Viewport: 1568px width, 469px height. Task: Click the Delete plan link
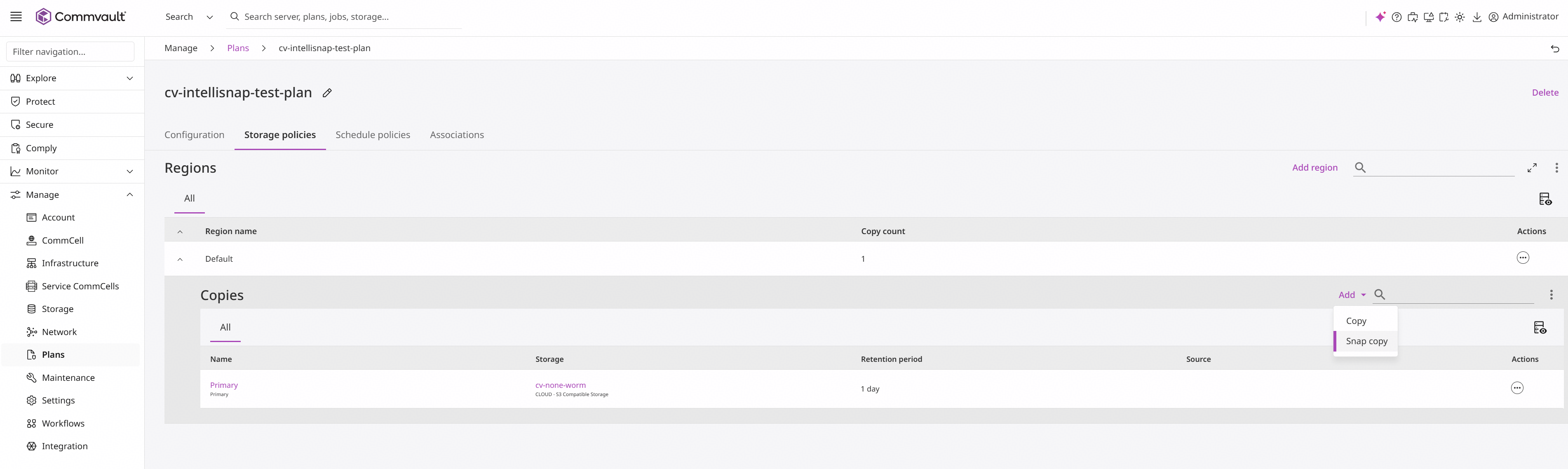(1545, 92)
